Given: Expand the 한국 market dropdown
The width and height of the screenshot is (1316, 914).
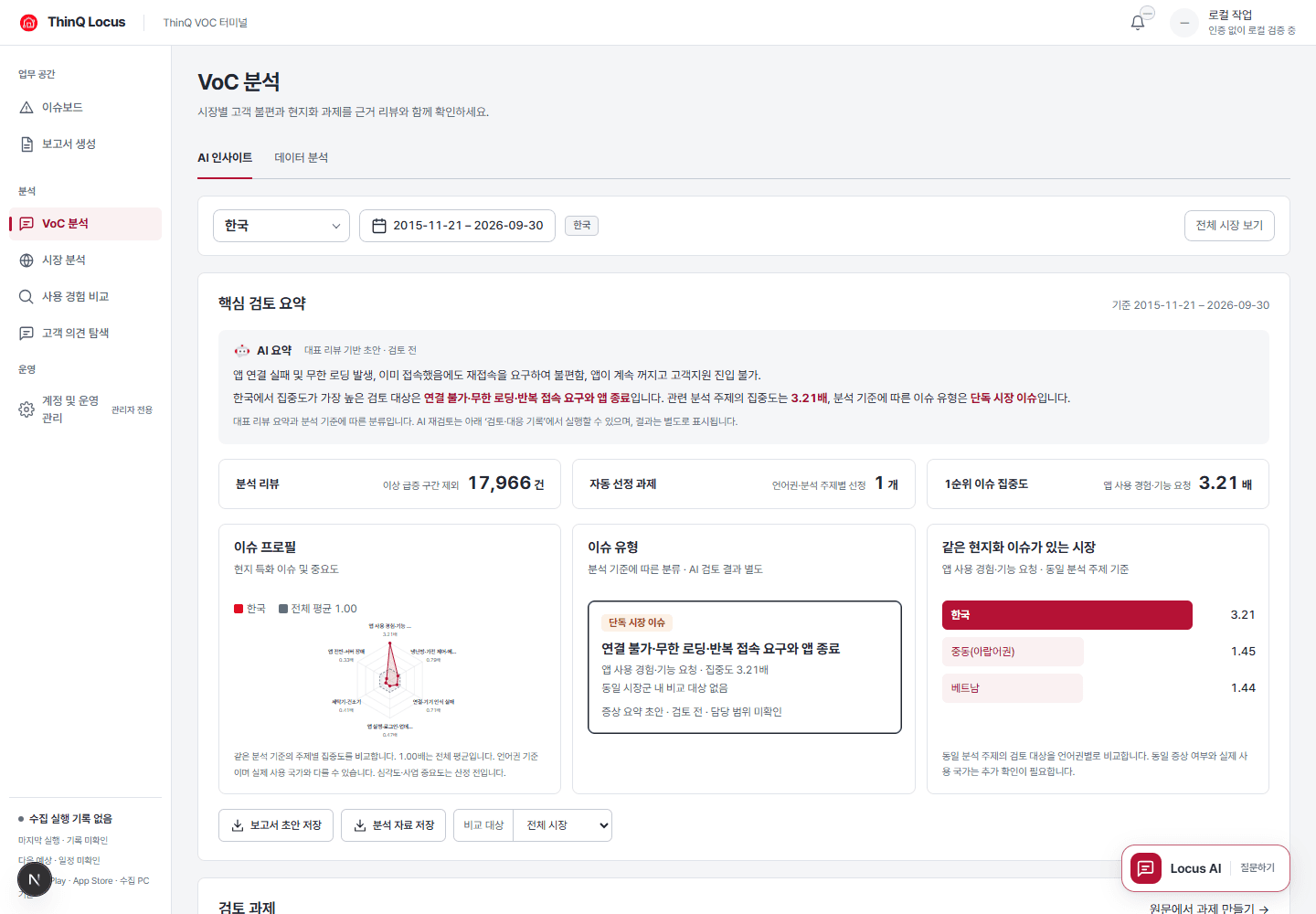Looking at the screenshot, I should (x=281, y=226).
